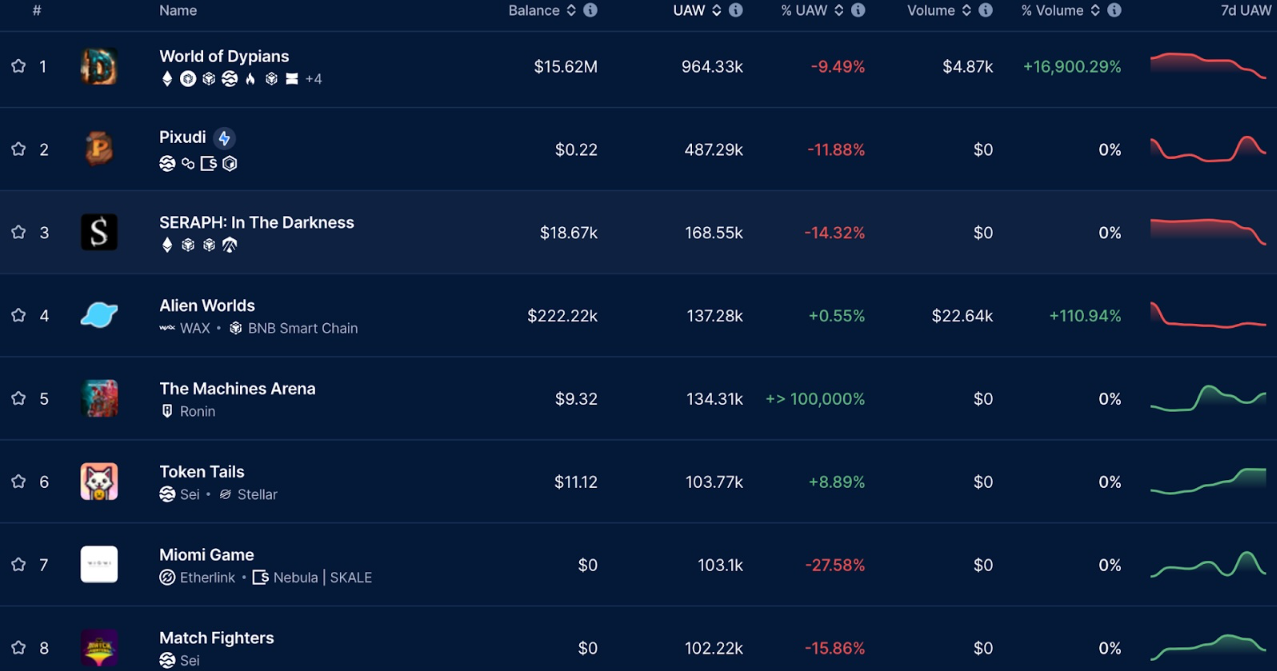Click the sort arrows on the UAW column
Viewport: 1277px width, 671px height.
click(x=713, y=10)
